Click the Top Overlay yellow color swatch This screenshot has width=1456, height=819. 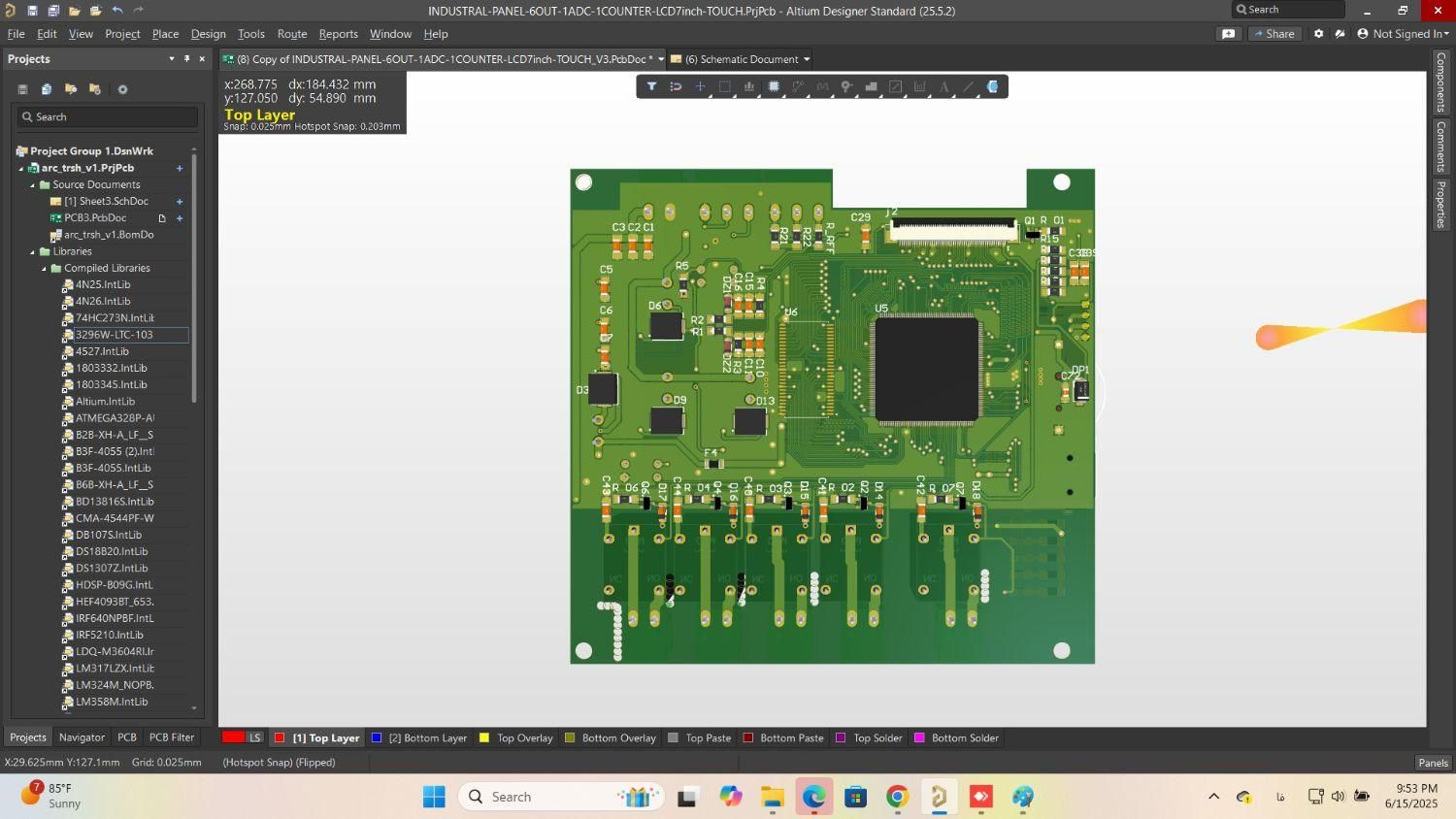(484, 737)
